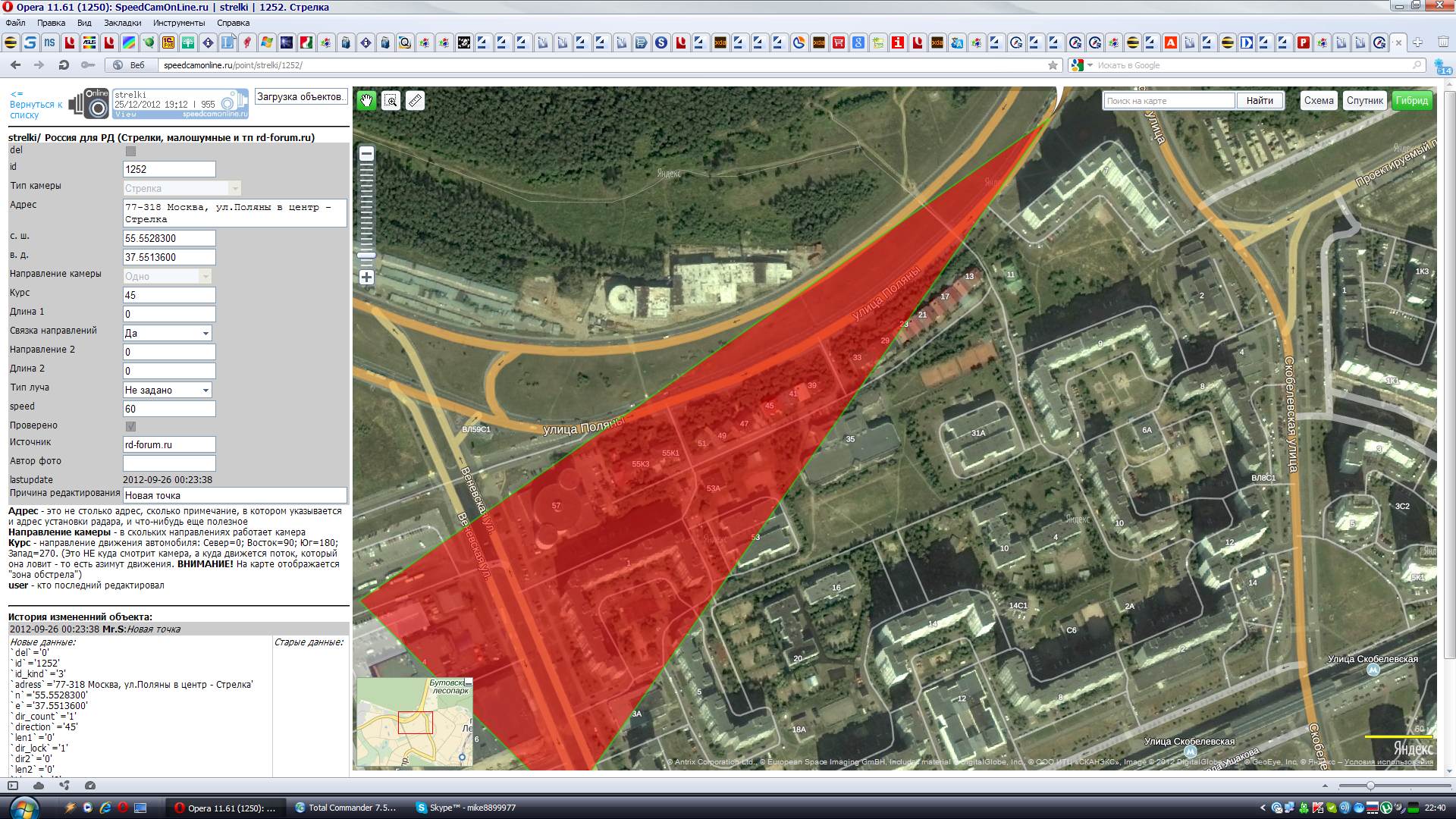The height and width of the screenshot is (819, 1456).
Task: Select the hand pan map tool
Action: pyautogui.click(x=366, y=100)
